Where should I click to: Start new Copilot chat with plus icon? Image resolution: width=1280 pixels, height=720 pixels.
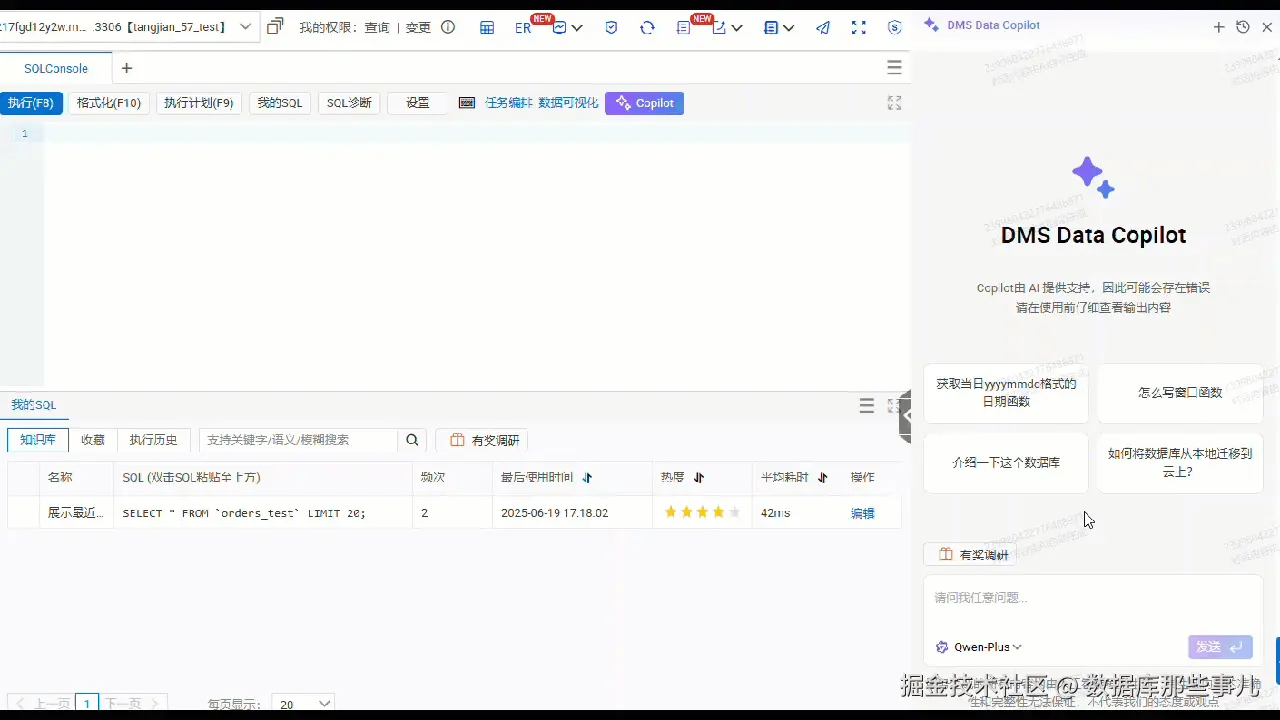coord(1219,27)
